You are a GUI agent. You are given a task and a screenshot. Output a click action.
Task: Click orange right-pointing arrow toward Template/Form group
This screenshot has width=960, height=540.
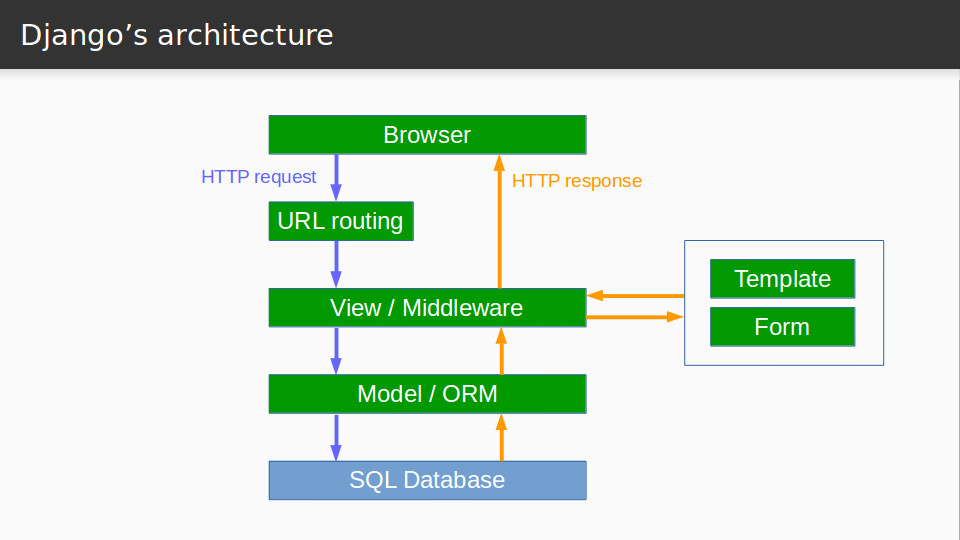point(634,317)
